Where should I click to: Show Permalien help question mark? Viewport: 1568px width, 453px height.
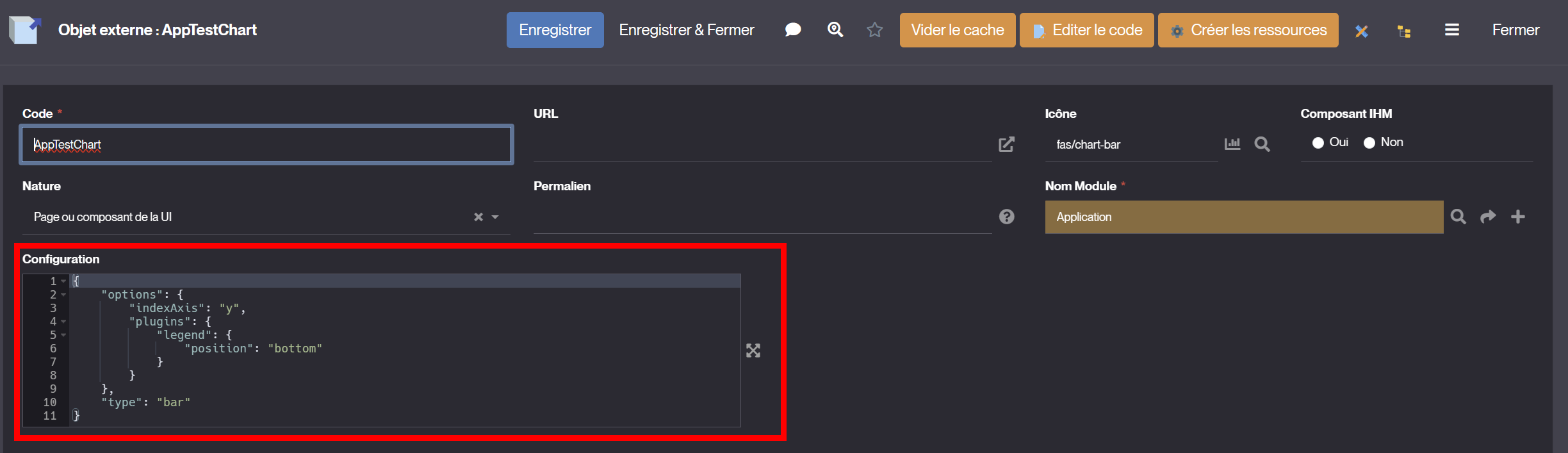coord(1007,217)
